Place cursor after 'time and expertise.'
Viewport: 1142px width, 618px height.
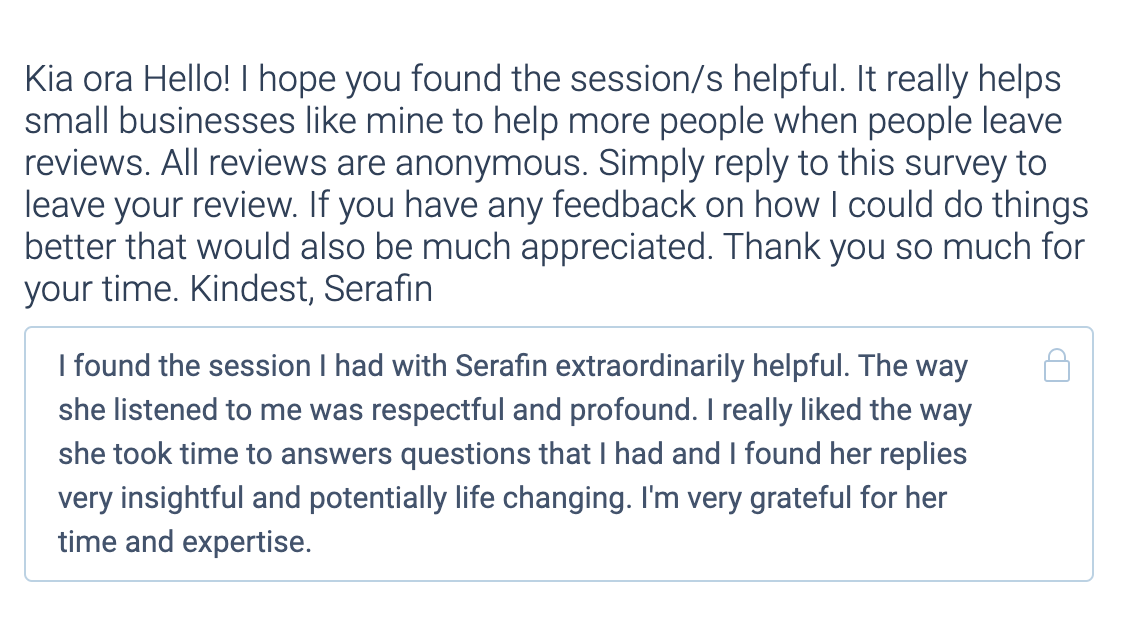pyautogui.click(x=312, y=542)
